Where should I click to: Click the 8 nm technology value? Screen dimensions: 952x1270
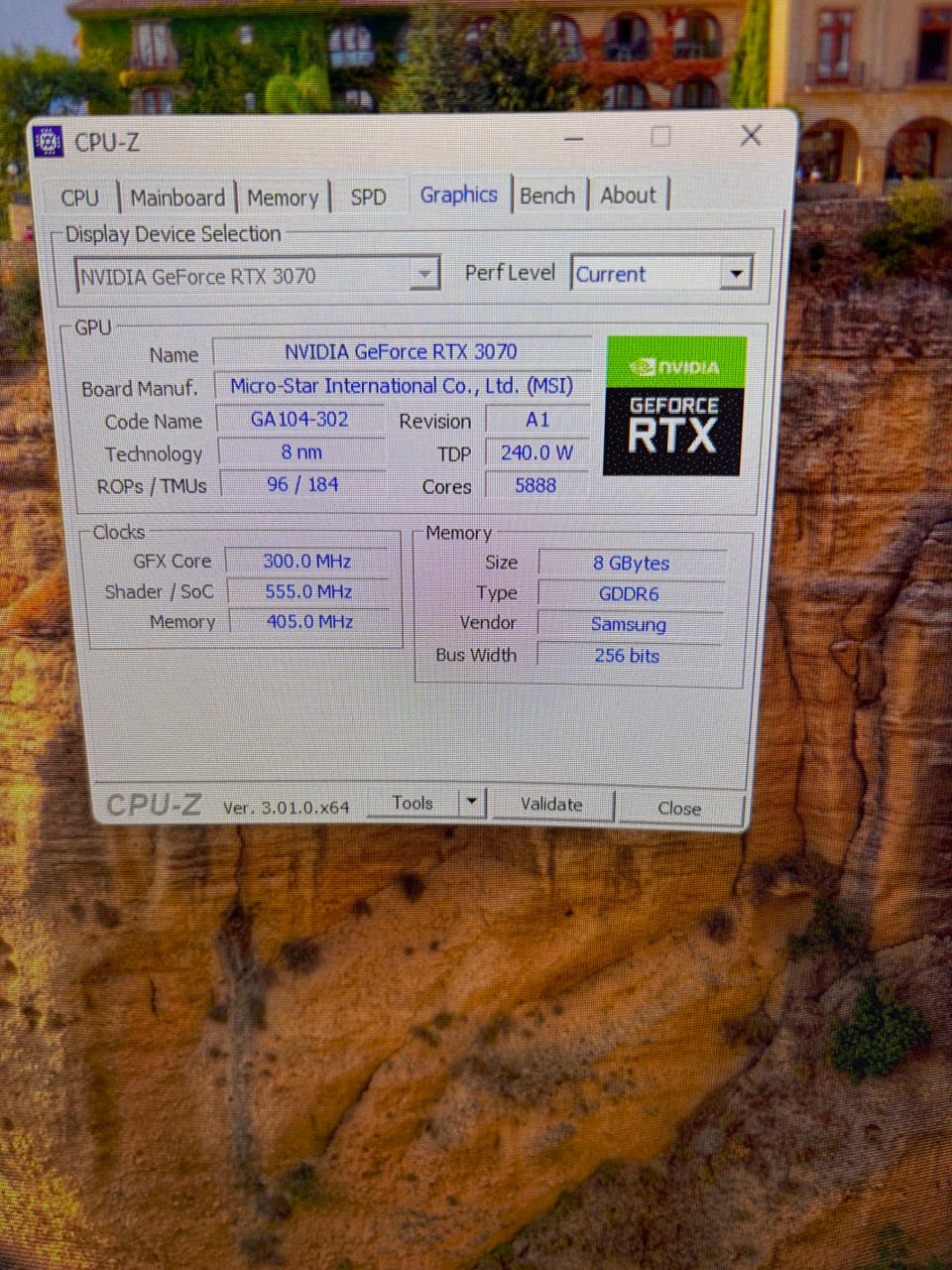click(301, 451)
